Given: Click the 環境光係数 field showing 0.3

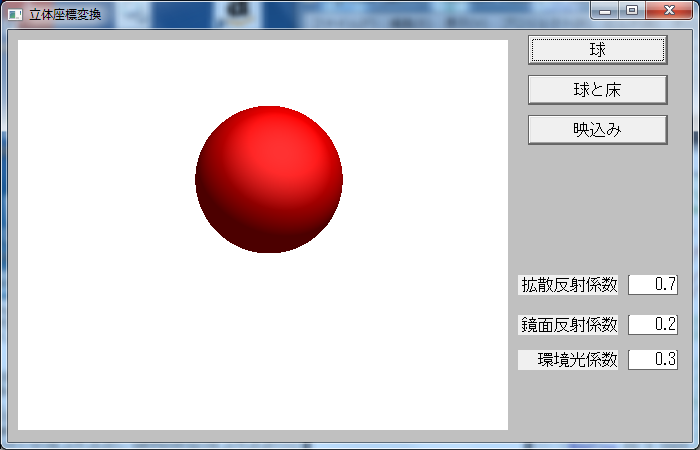Looking at the screenshot, I should 653,360.
